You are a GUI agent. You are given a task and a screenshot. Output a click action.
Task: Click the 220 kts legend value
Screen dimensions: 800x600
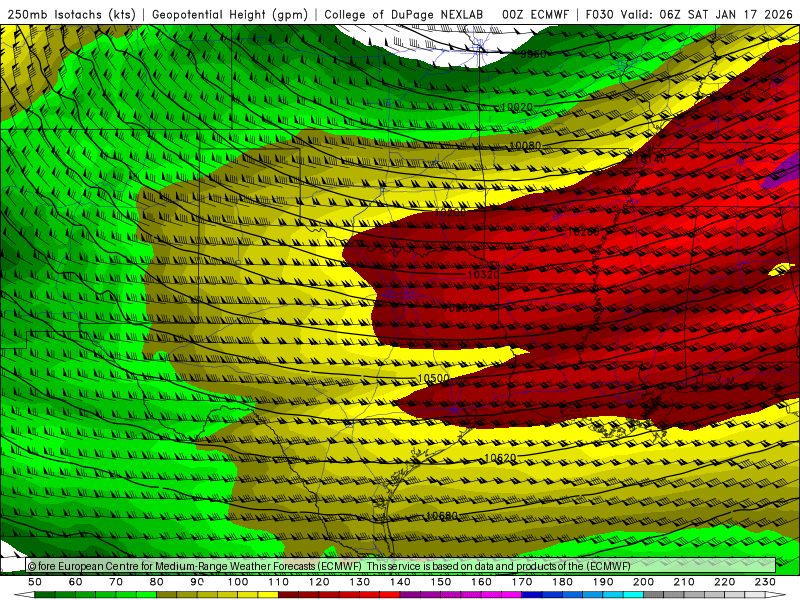[x=724, y=582]
